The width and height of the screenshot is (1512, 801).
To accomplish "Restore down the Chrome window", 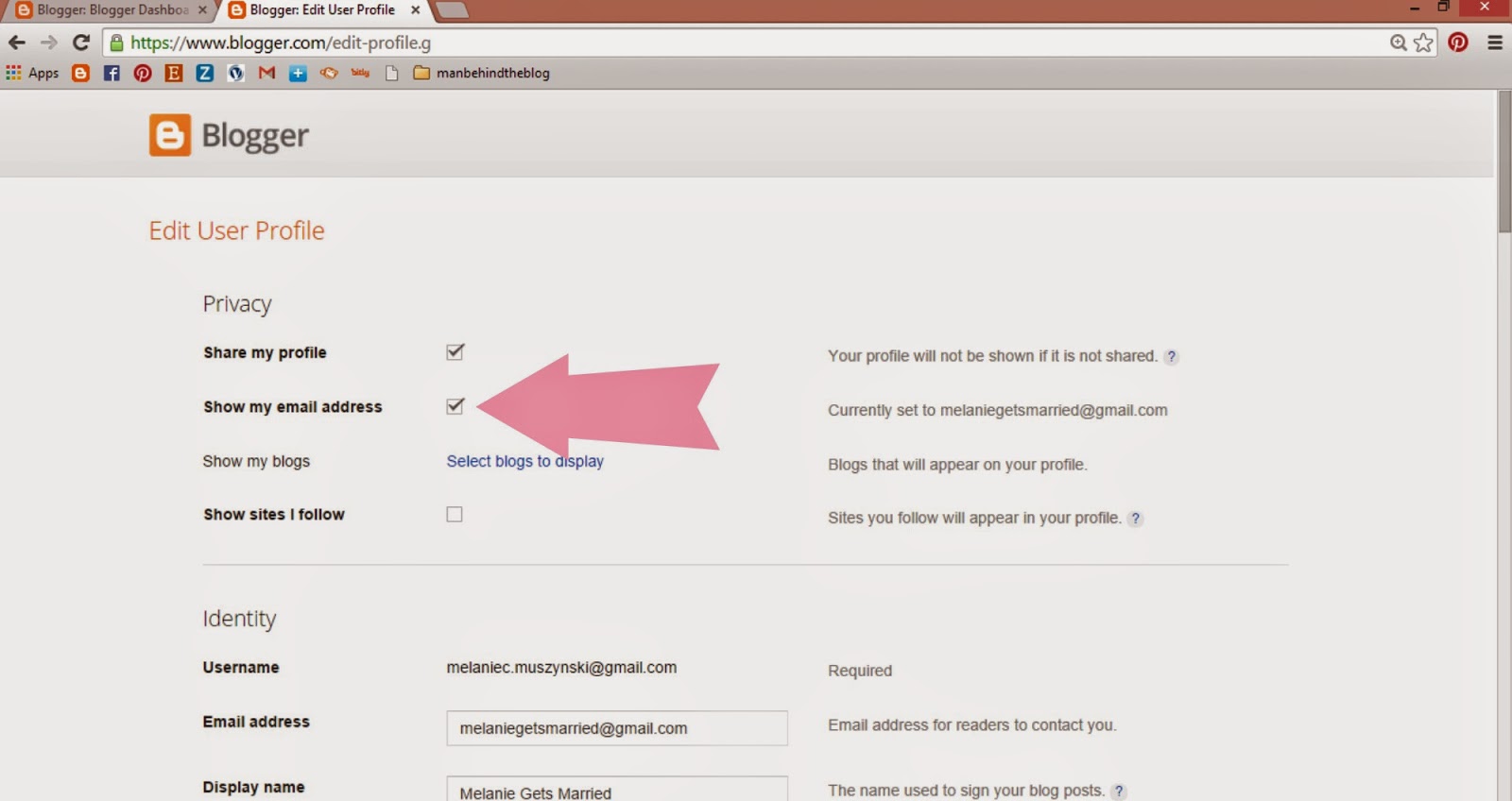I will point(1443,8).
